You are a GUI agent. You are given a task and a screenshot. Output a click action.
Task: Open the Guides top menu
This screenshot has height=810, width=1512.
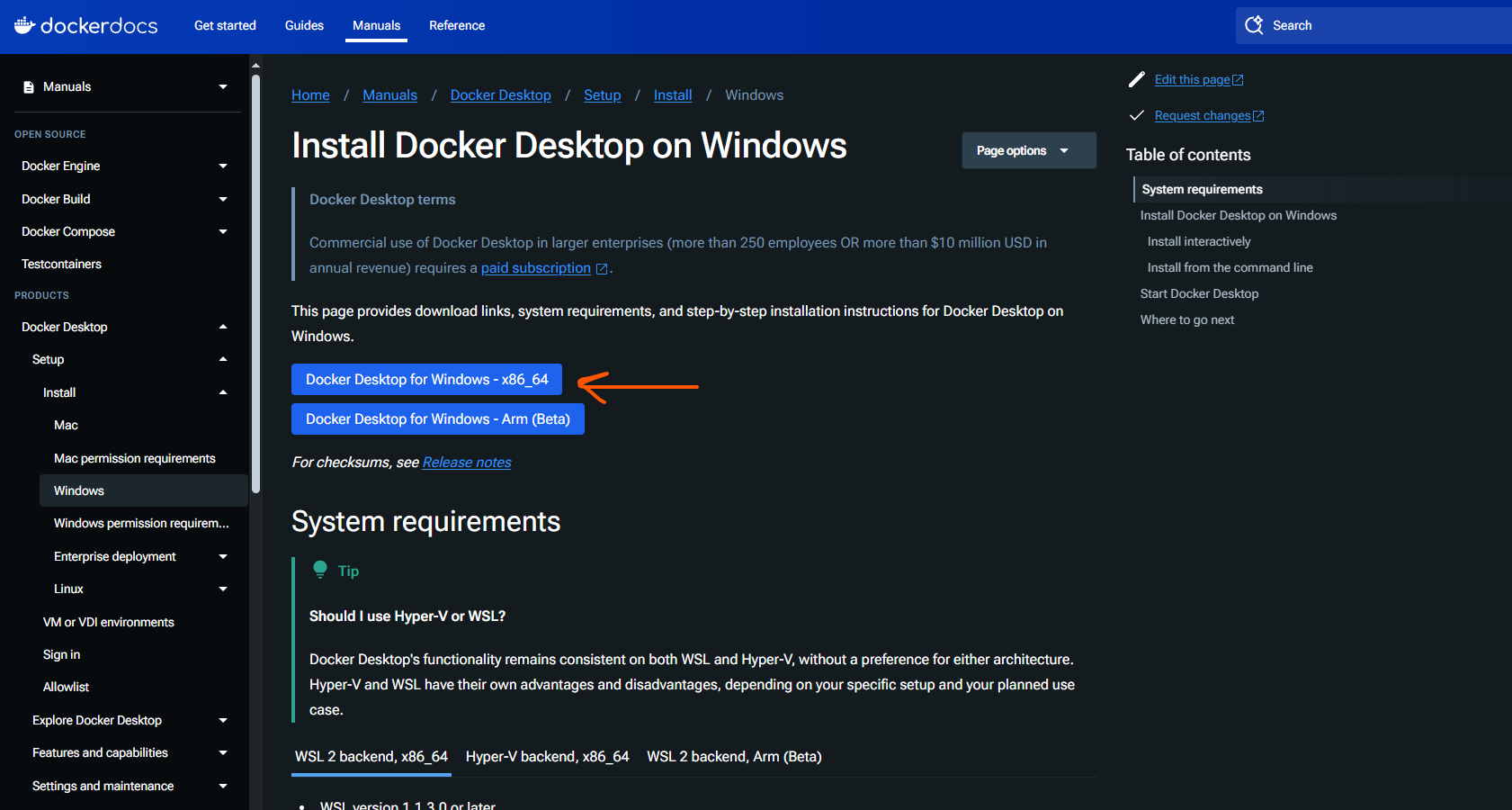tap(304, 25)
